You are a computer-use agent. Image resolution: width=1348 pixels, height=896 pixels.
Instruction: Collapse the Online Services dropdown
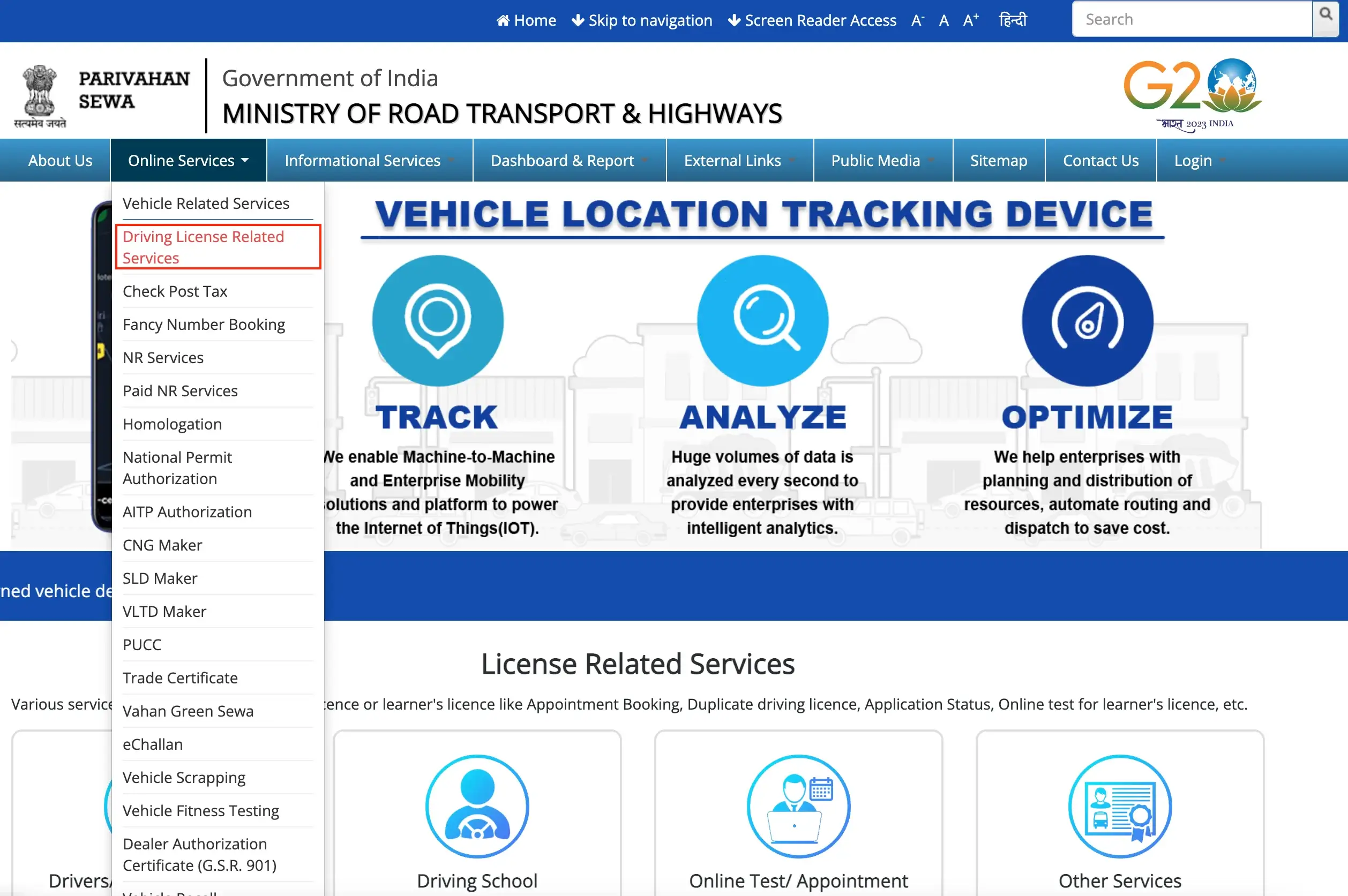[x=188, y=160]
